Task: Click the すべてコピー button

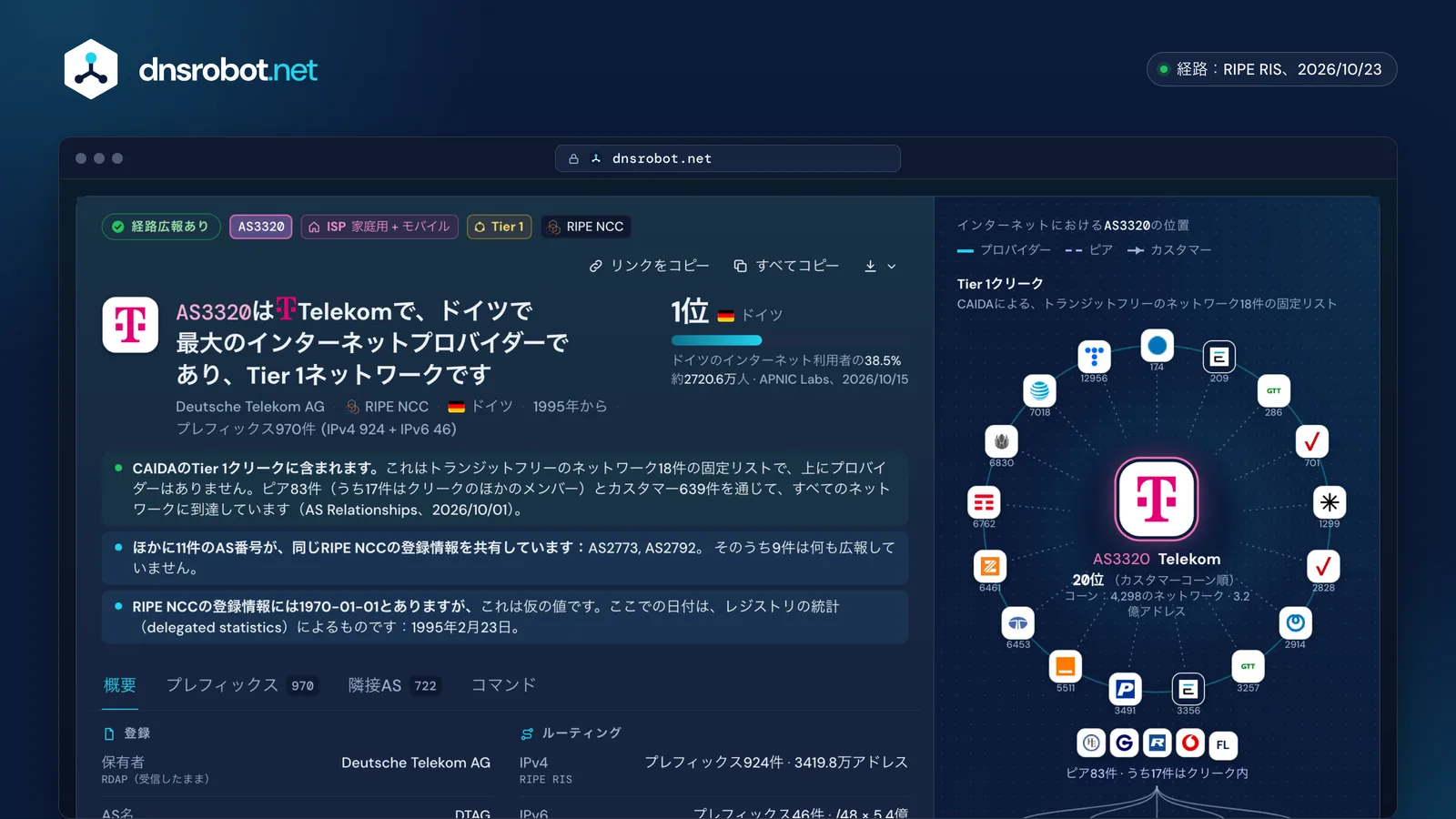Action: tap(786, 266)
